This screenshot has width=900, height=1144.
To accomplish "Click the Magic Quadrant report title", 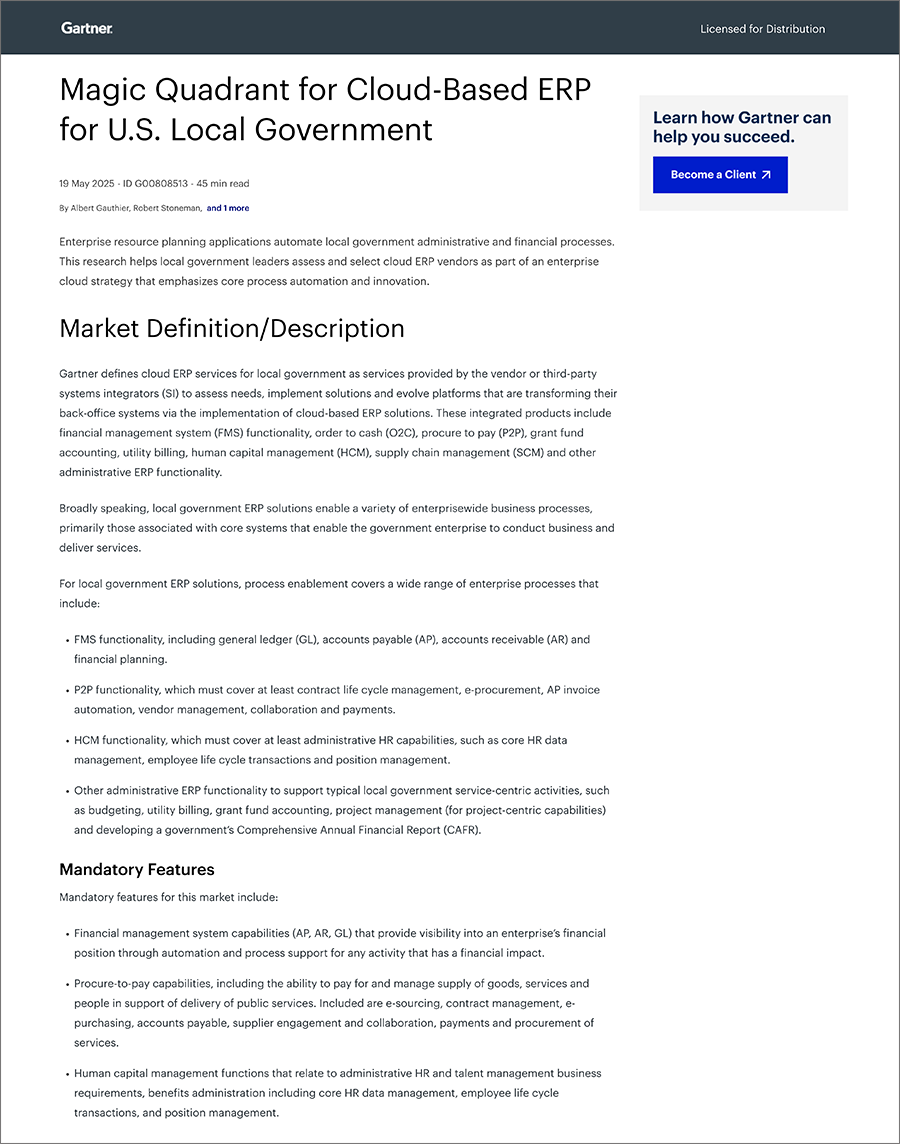I will [325, 109].
